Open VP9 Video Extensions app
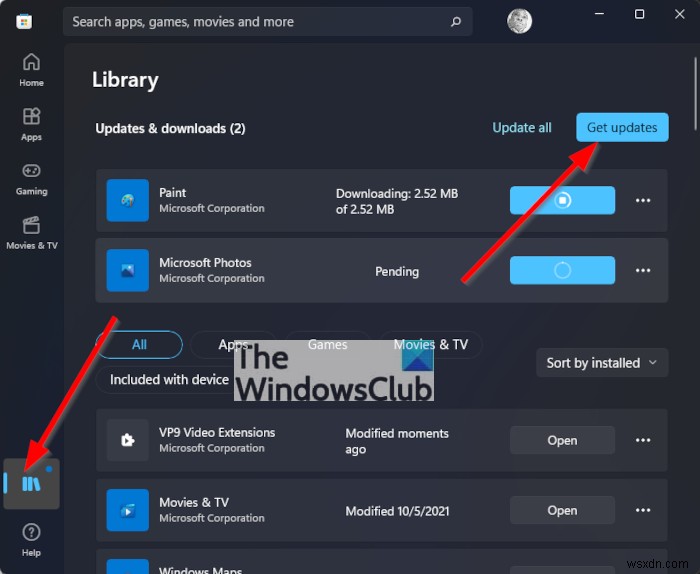 tap(562, 441)
